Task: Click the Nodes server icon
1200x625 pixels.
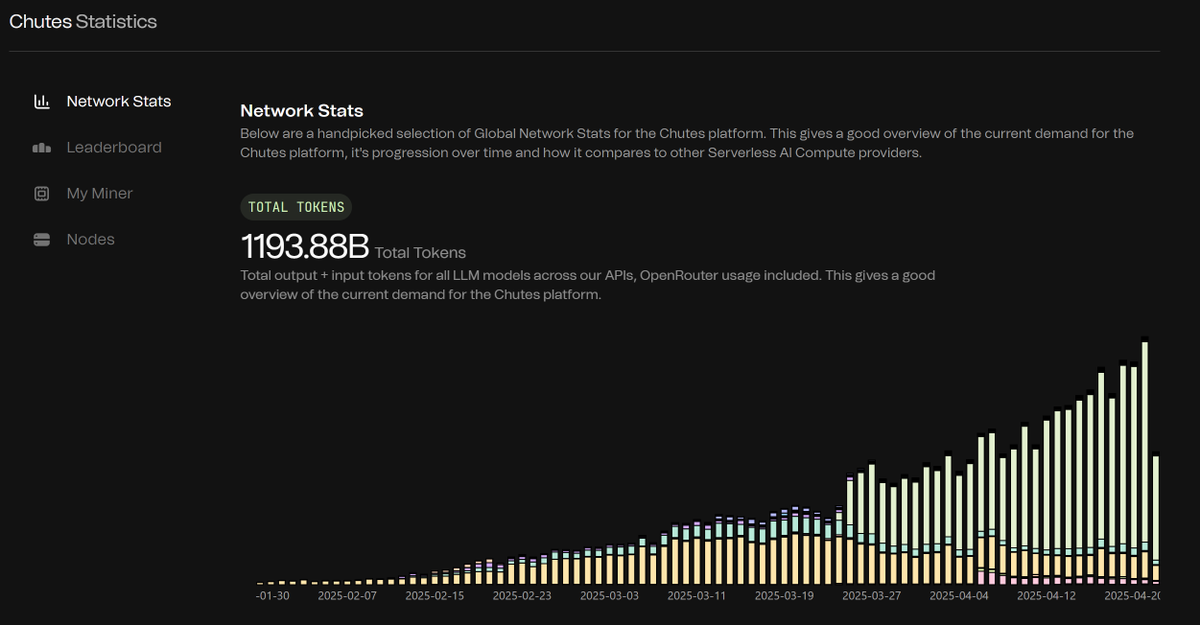Action: pos(42,240)
